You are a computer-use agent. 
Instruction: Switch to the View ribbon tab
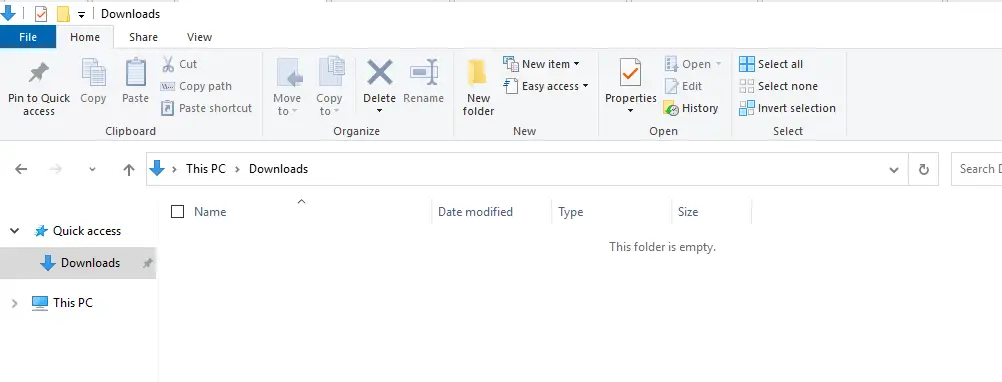[199, 37]
